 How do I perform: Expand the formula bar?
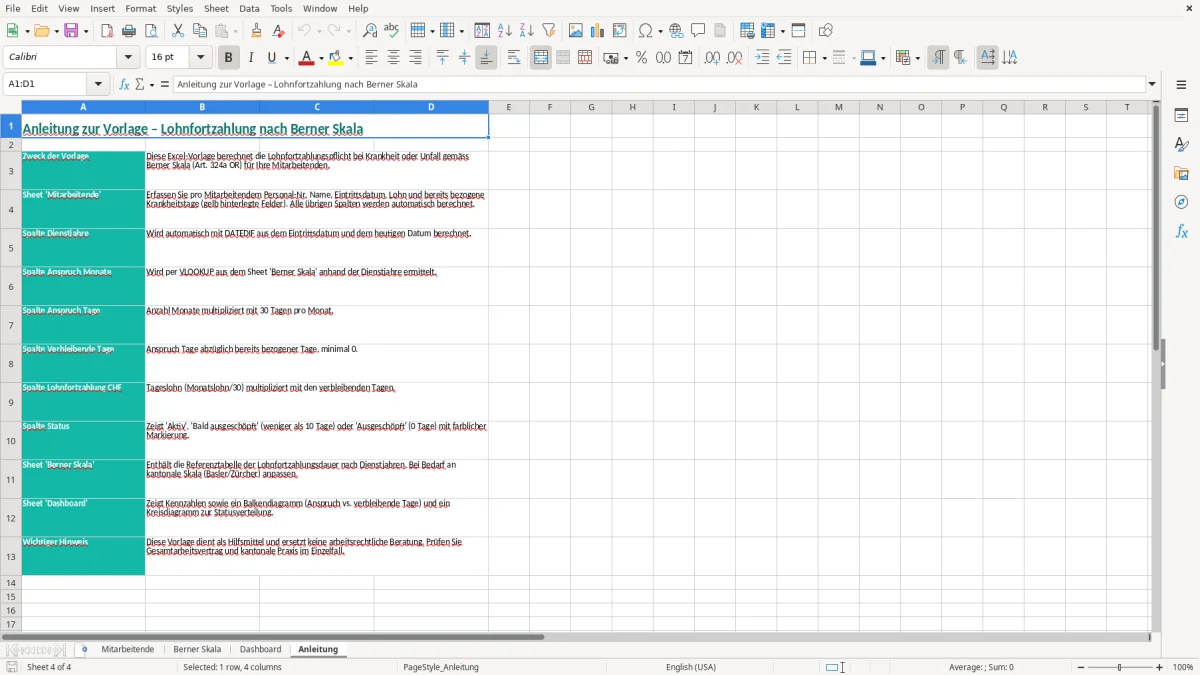1152,85
